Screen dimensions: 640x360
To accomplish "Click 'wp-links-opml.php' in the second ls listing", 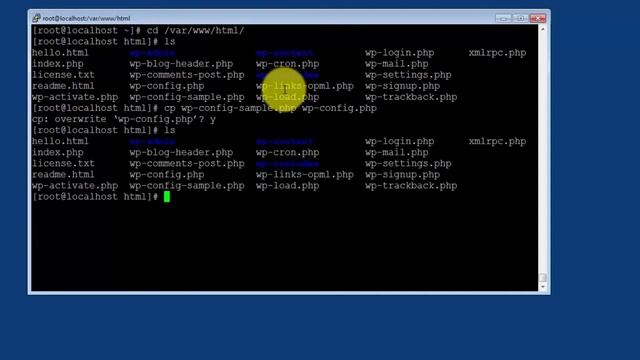I will pos(305,175).
